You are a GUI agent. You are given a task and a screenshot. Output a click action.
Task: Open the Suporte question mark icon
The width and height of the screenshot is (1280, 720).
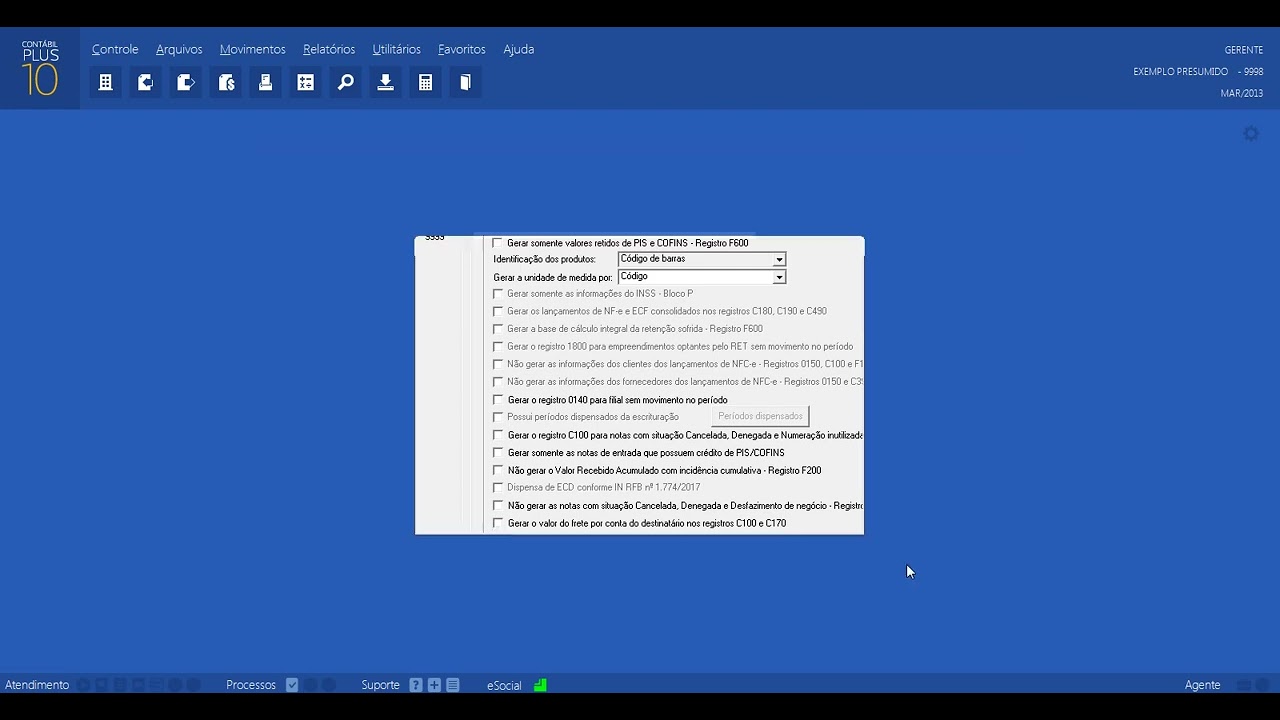(x=416, y=685)
